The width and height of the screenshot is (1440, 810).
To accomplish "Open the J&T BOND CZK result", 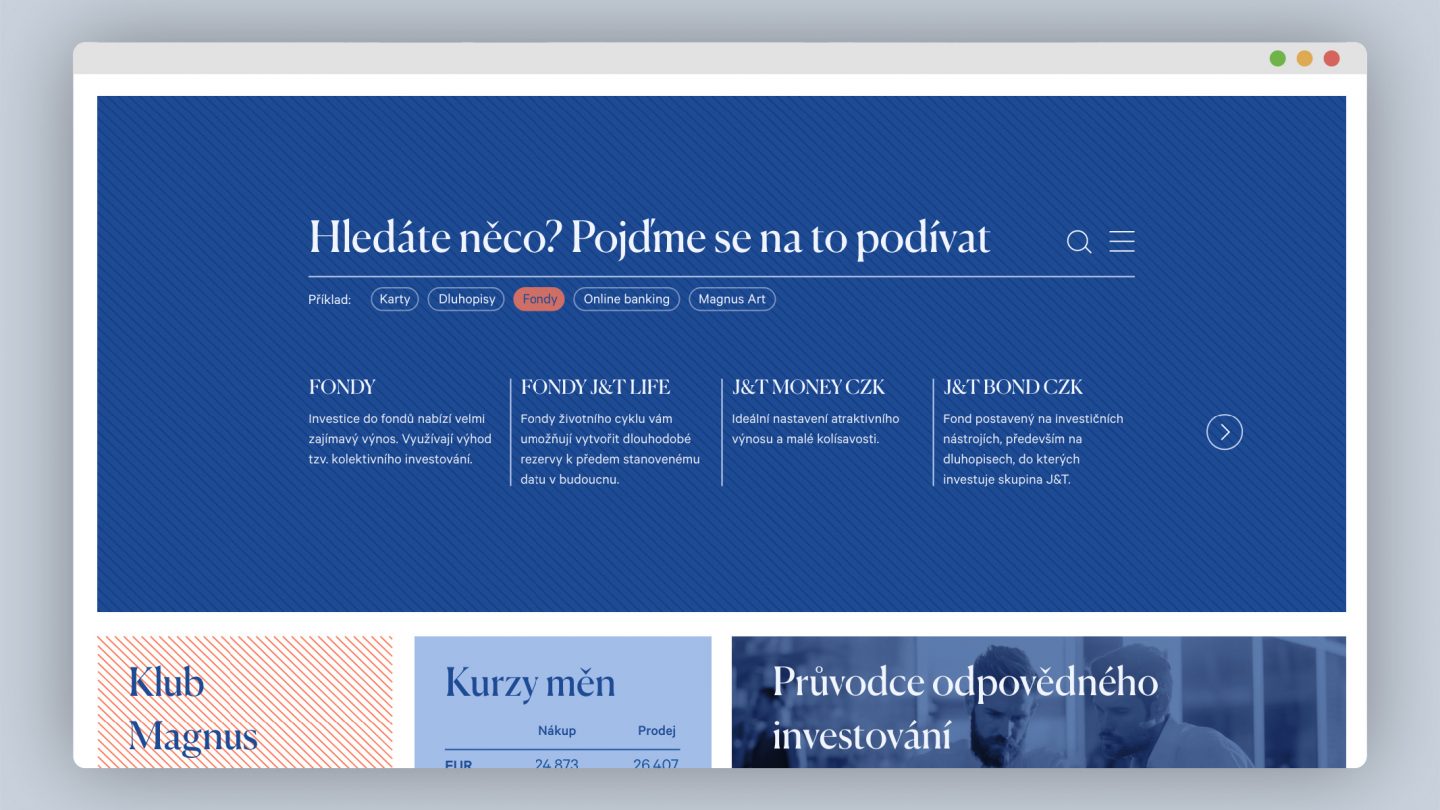I will 1013,387.
